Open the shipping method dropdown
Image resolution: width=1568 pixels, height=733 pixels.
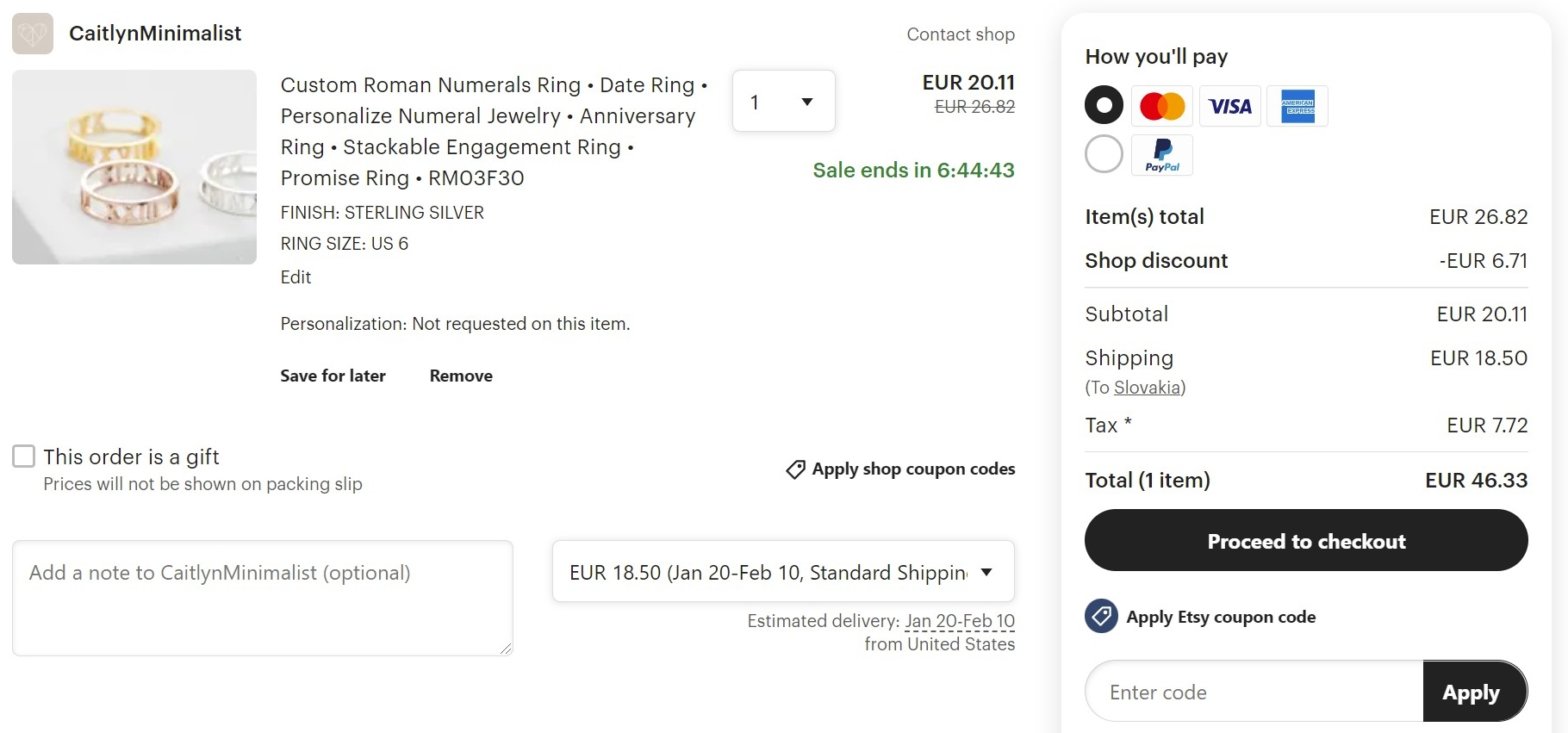point(782,571)
